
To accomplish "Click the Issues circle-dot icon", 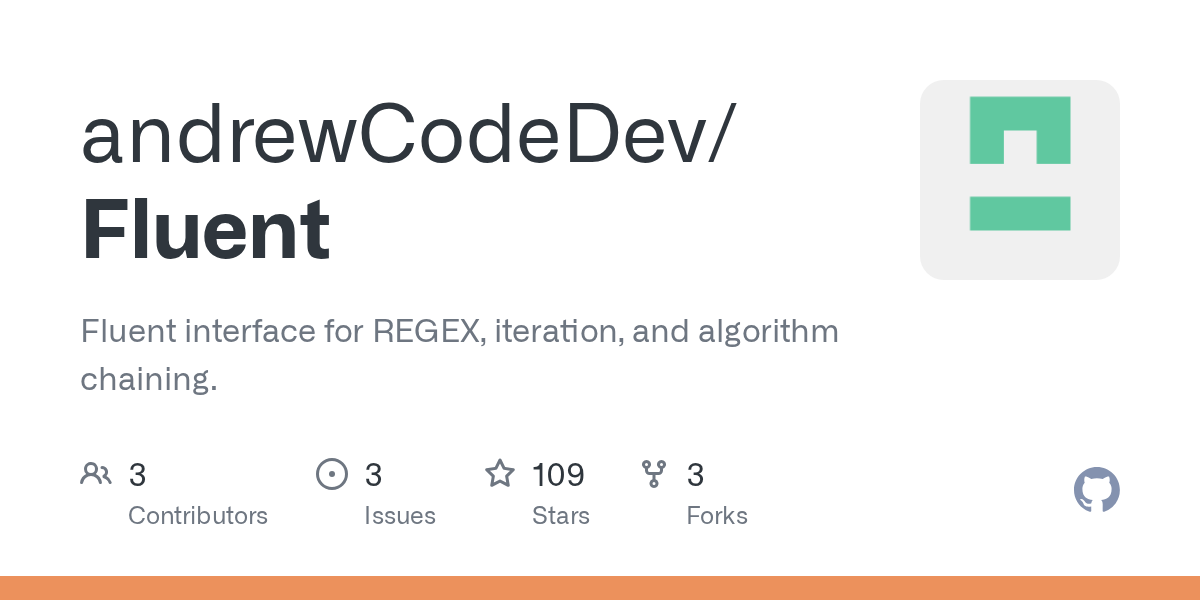I will click(x=331, y=474).
